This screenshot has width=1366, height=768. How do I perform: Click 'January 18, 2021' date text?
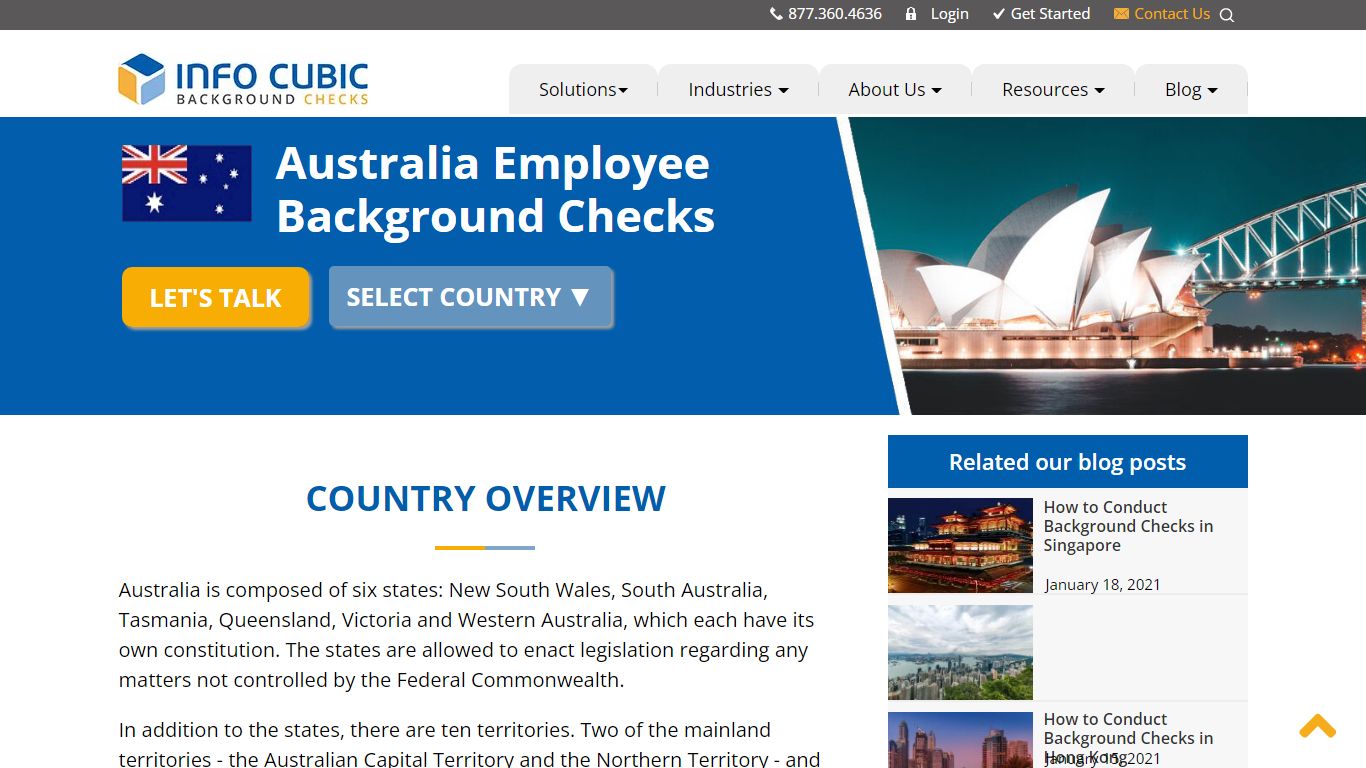(x=1102, y=585)
